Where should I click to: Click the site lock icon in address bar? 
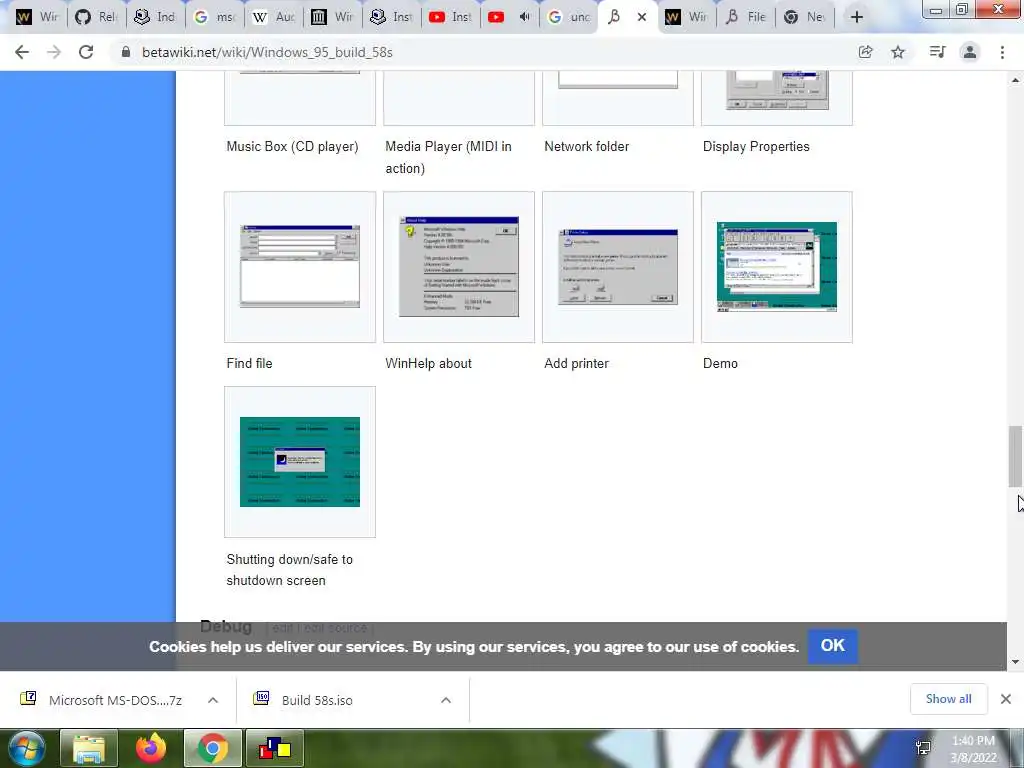126,52
